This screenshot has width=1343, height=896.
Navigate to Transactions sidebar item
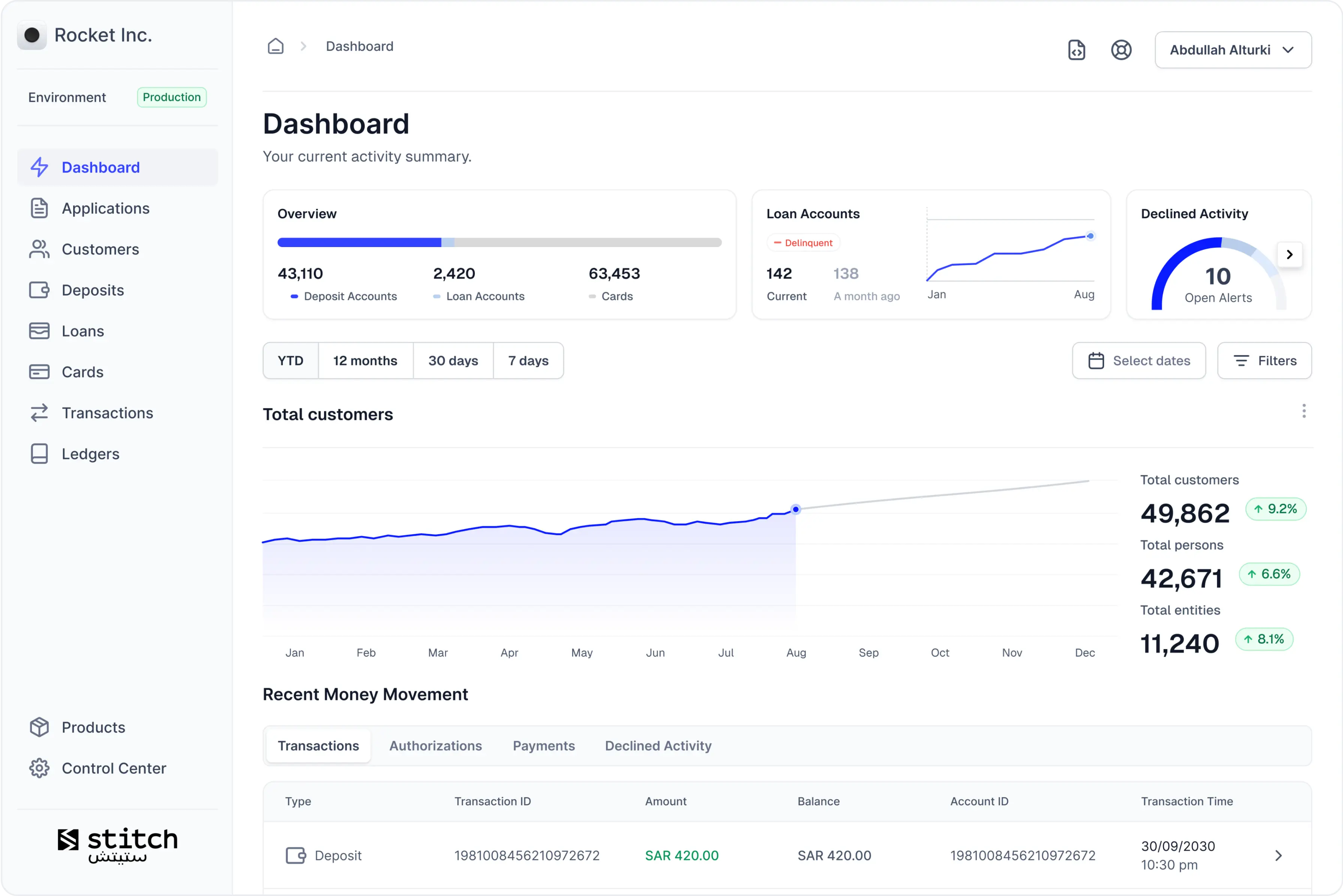(107, 412)
